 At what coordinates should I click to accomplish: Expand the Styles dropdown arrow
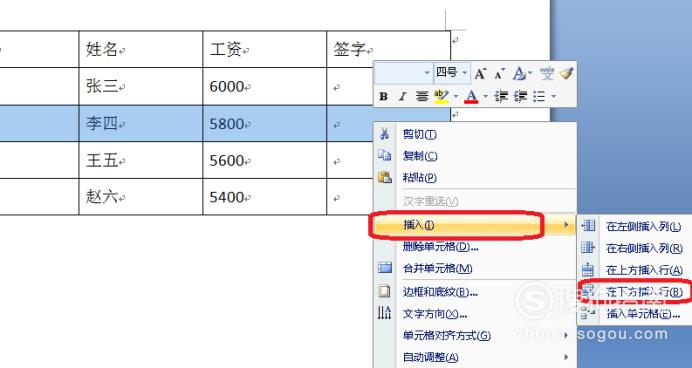click(530, 73)
